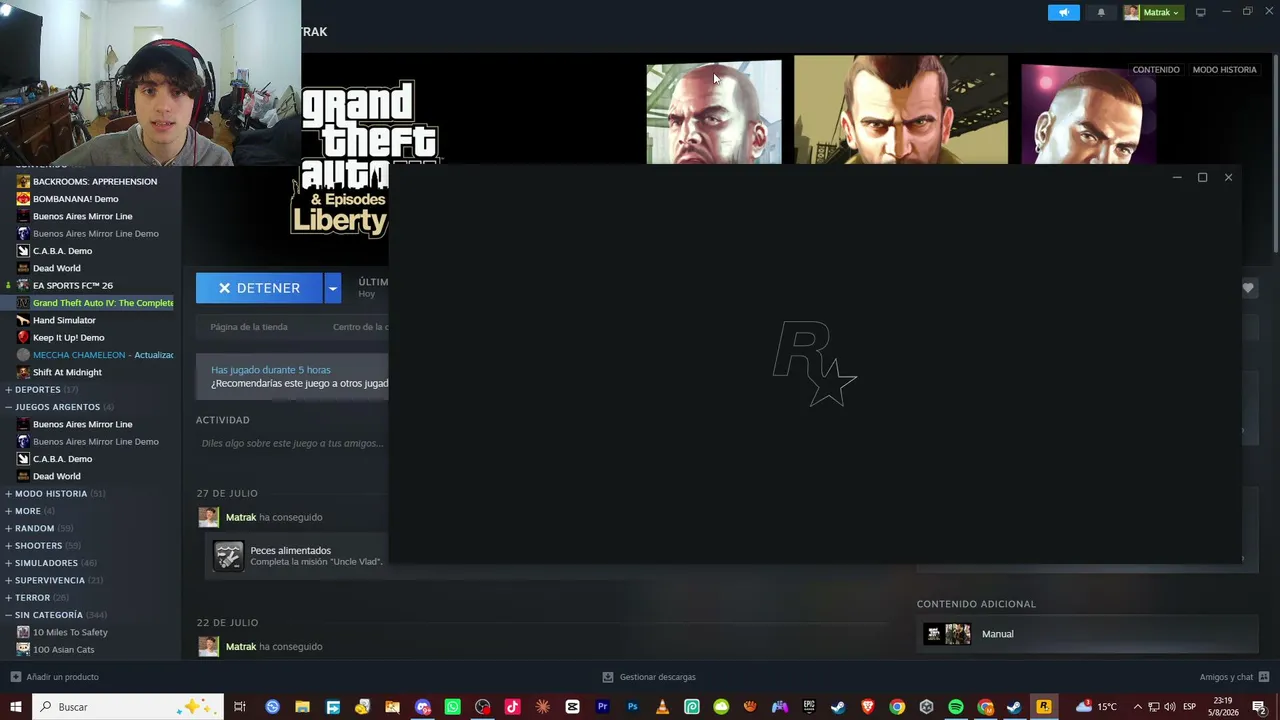Open Windows notification center

(1259, 707)
